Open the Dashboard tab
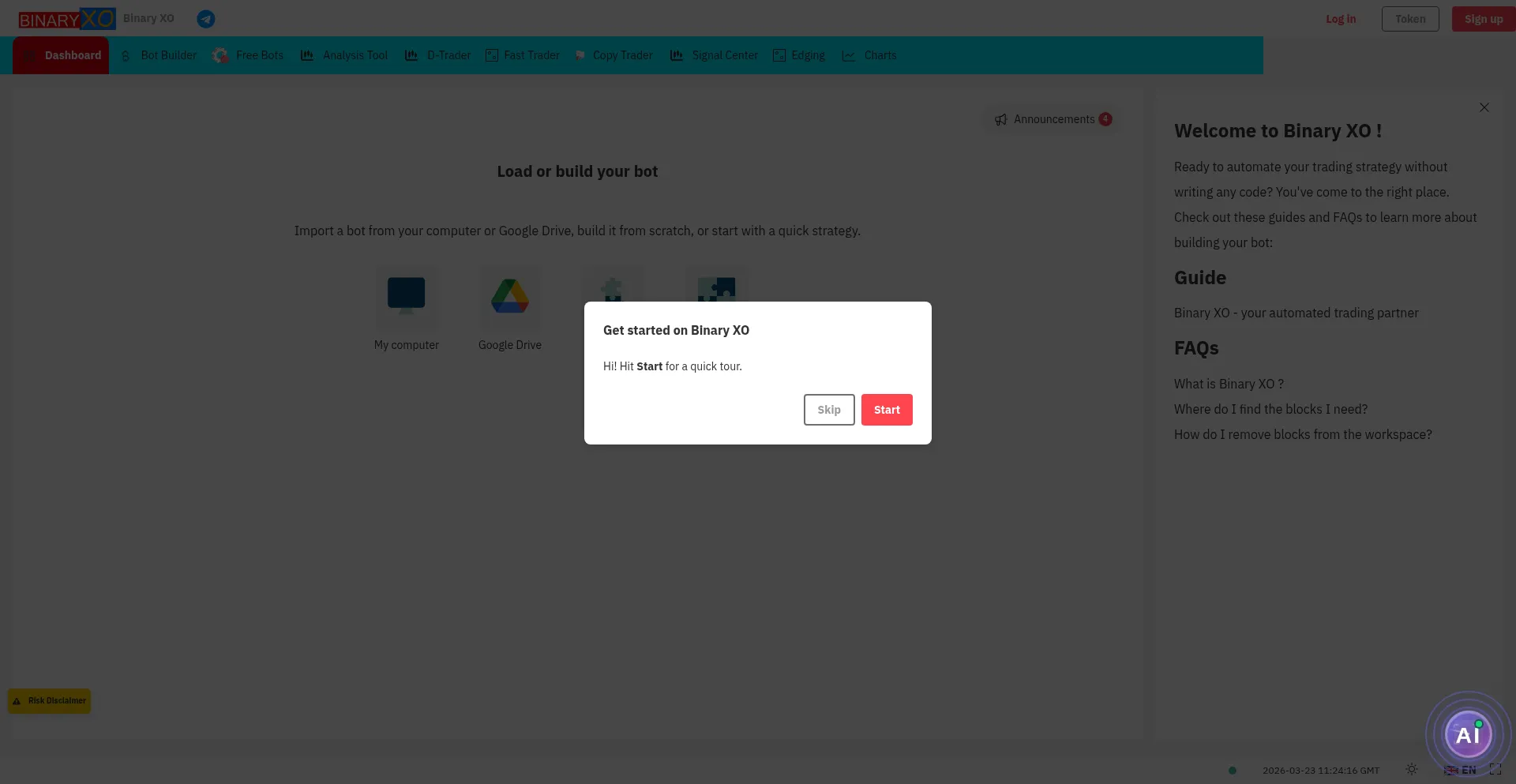1516x784 pixels. pyautogui.click(x=61, y=55)
